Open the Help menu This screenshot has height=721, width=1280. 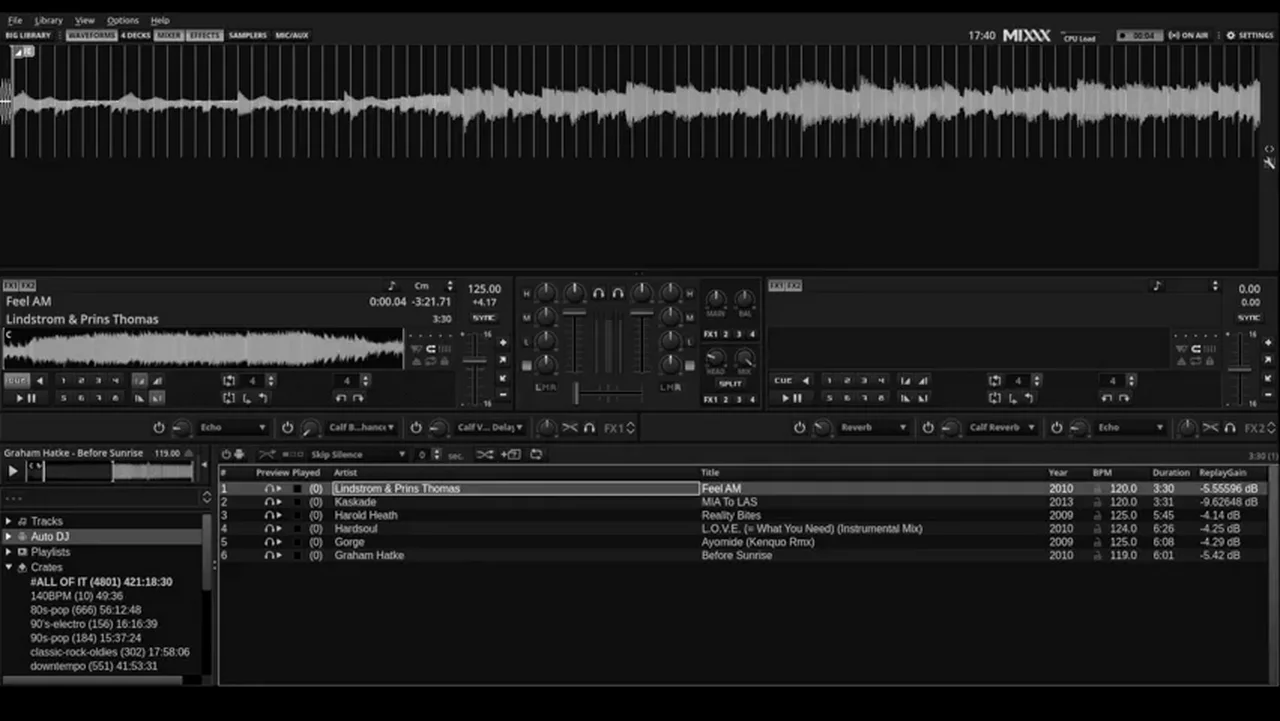tap(160, 20)
